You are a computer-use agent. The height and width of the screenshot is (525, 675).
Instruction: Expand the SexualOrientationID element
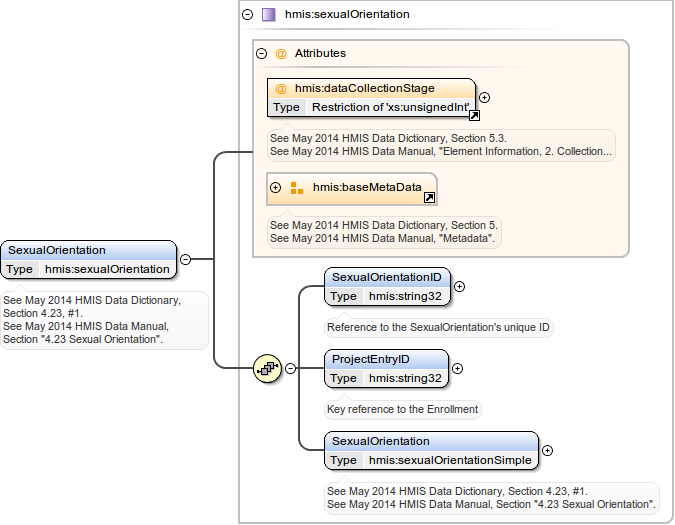(459, 286)
